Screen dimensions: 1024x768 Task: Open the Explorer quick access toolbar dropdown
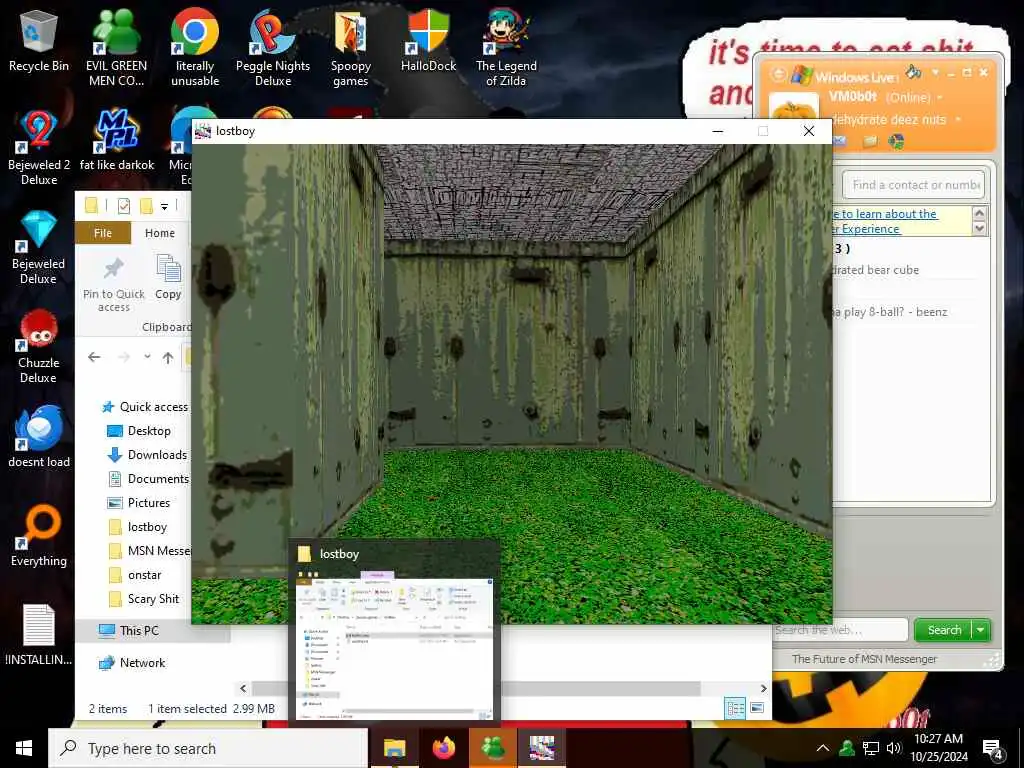coord(165,206)
